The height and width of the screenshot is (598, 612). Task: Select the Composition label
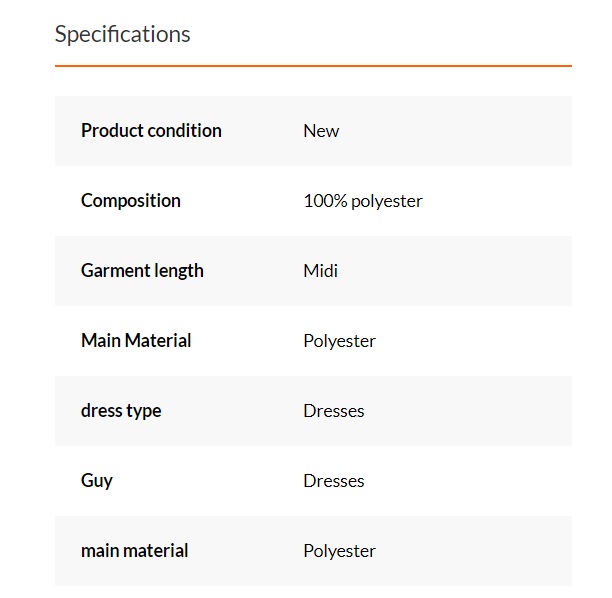coord(131,201)
